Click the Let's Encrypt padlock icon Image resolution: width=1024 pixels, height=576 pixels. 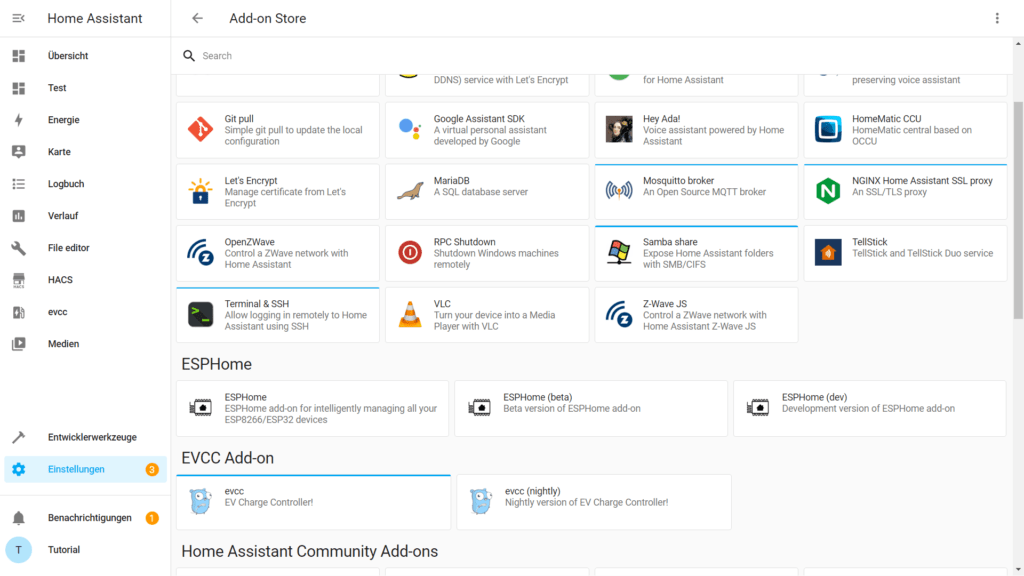point(201,190)
